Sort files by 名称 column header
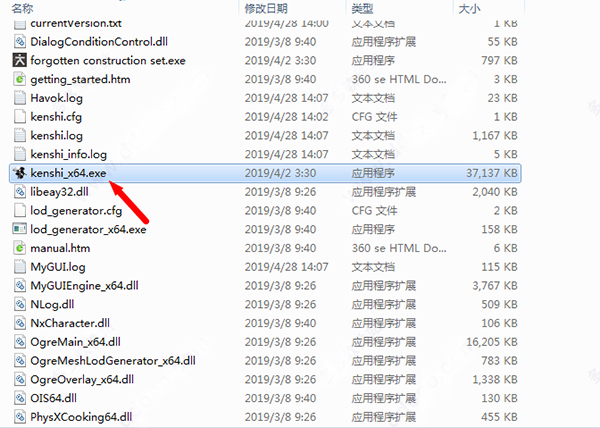This screenshot has width=600, height=428. point(22,8)
